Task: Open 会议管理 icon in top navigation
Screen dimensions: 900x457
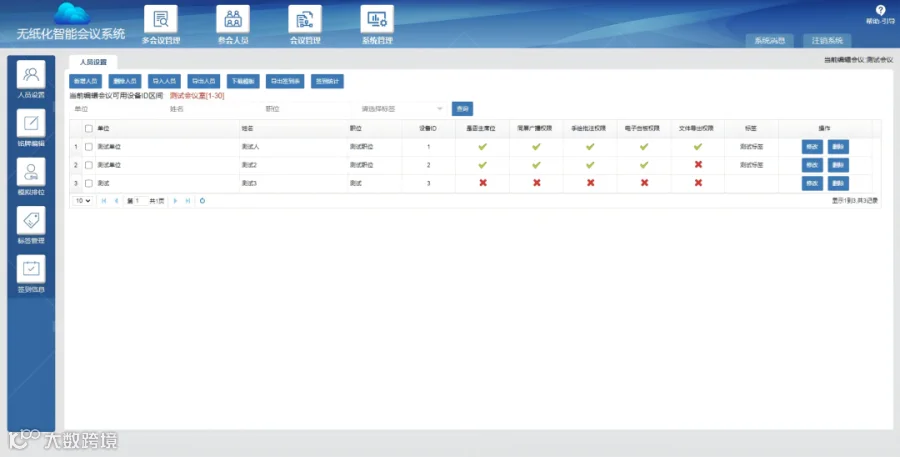Action: coord(305,20)
